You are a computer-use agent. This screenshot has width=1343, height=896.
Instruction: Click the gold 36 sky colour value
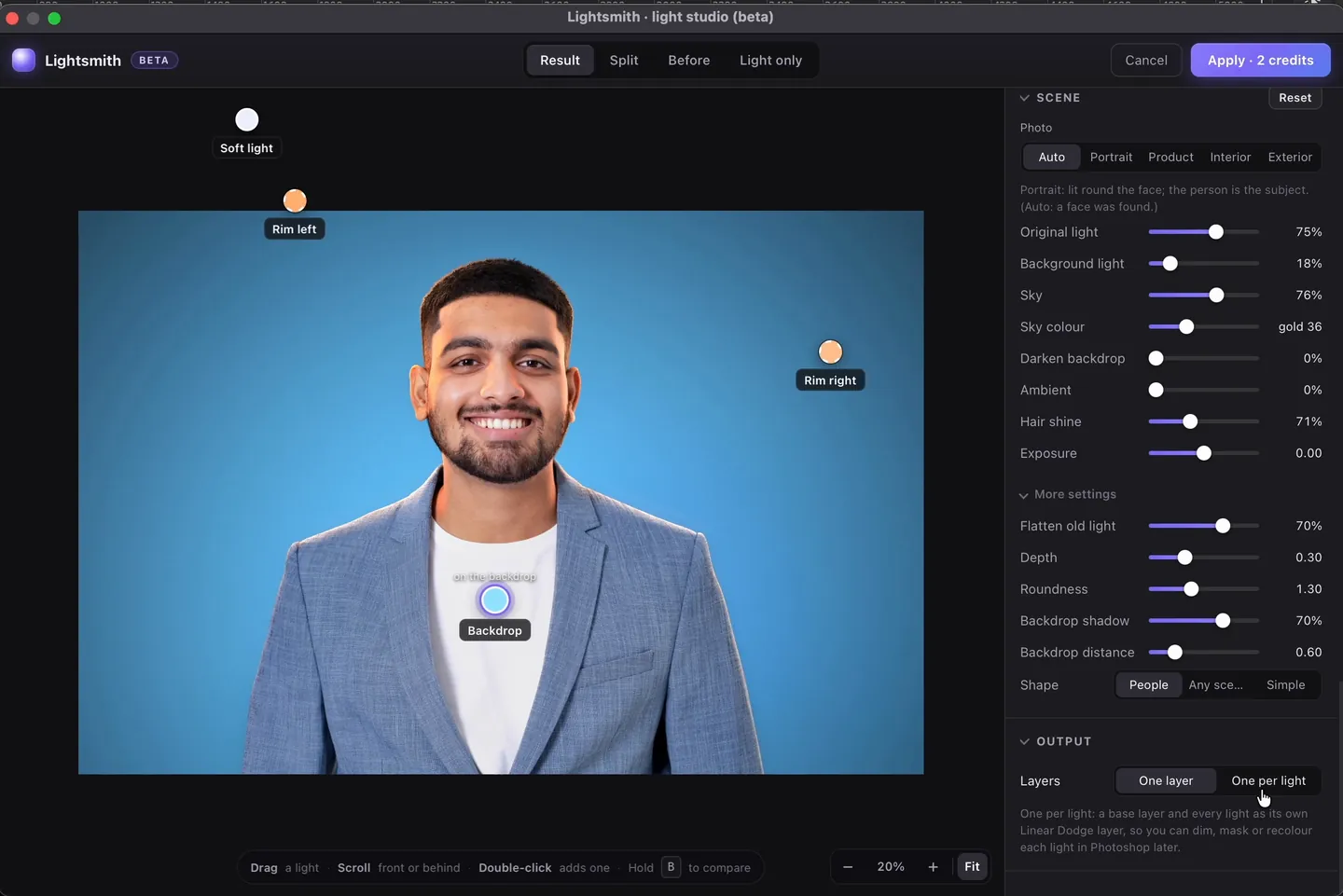pyautogui.click(x=1300, y=327)
